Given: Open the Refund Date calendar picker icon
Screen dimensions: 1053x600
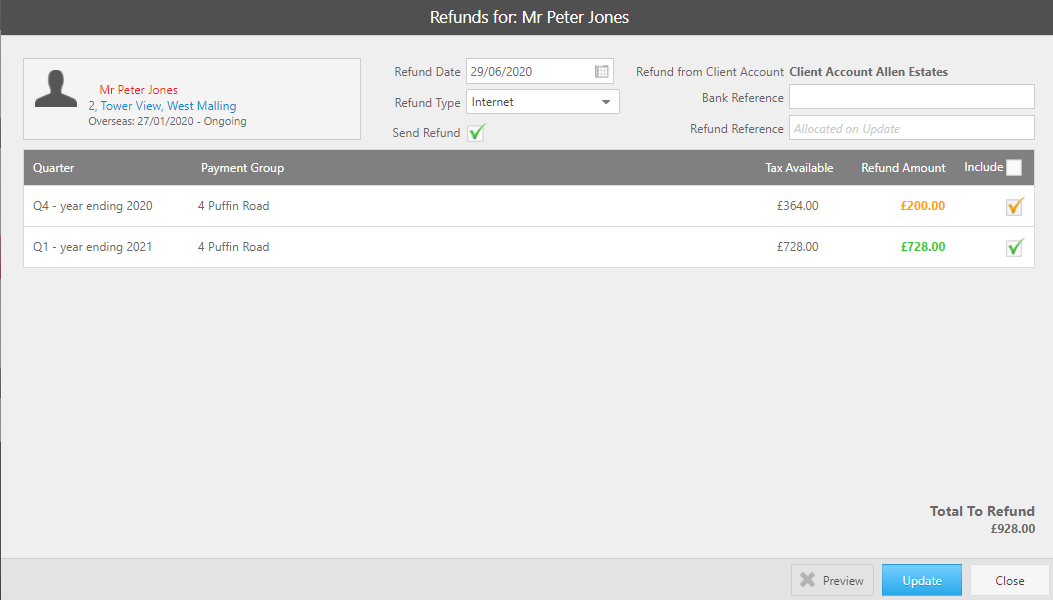Looking at the screenshot, I should click(x=602, y=71).
